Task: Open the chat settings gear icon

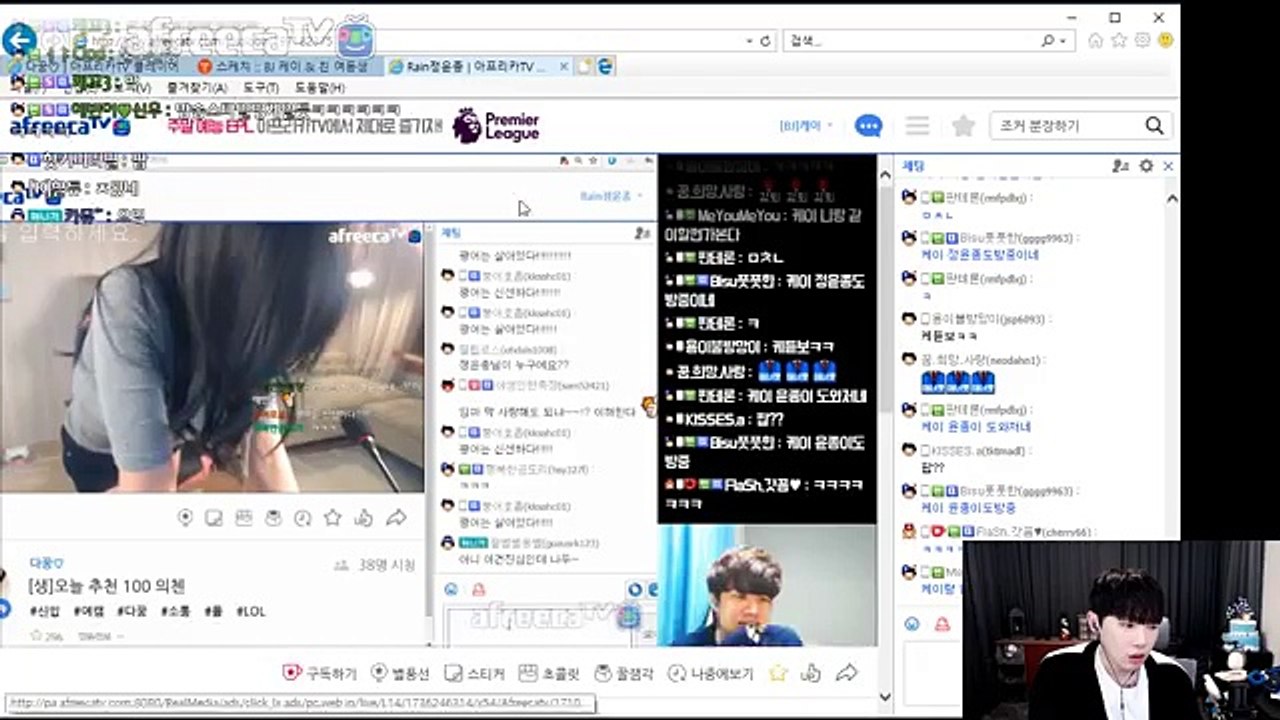Action: click(x=1146, y=166)
